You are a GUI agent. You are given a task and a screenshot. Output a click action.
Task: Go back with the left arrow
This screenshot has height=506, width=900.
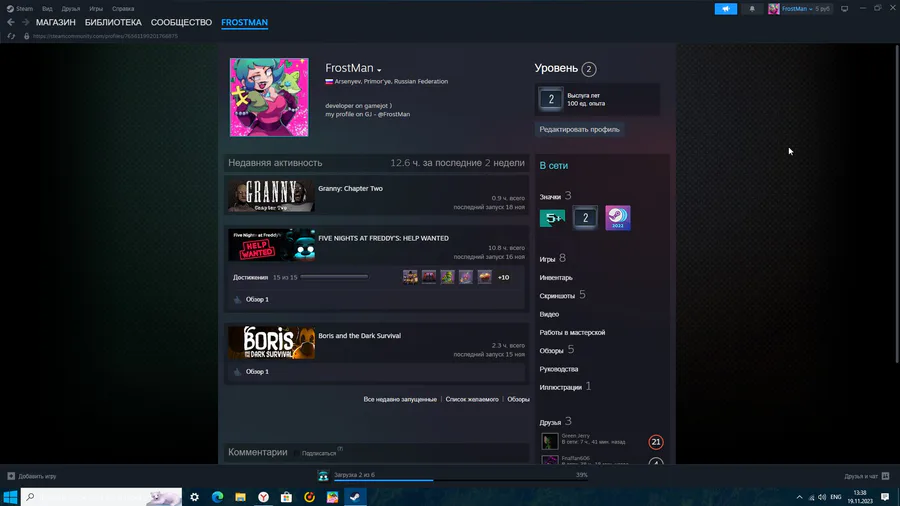coord(11,22)
